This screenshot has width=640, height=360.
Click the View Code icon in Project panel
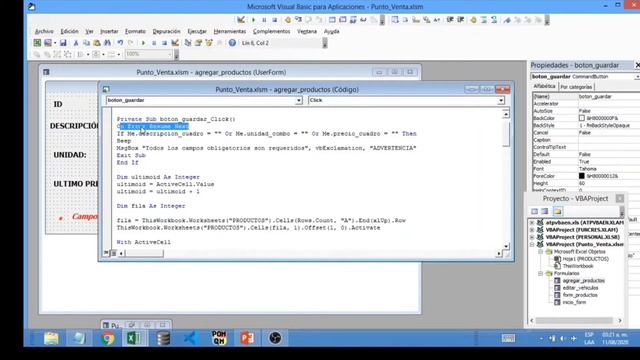pos(535,211)
